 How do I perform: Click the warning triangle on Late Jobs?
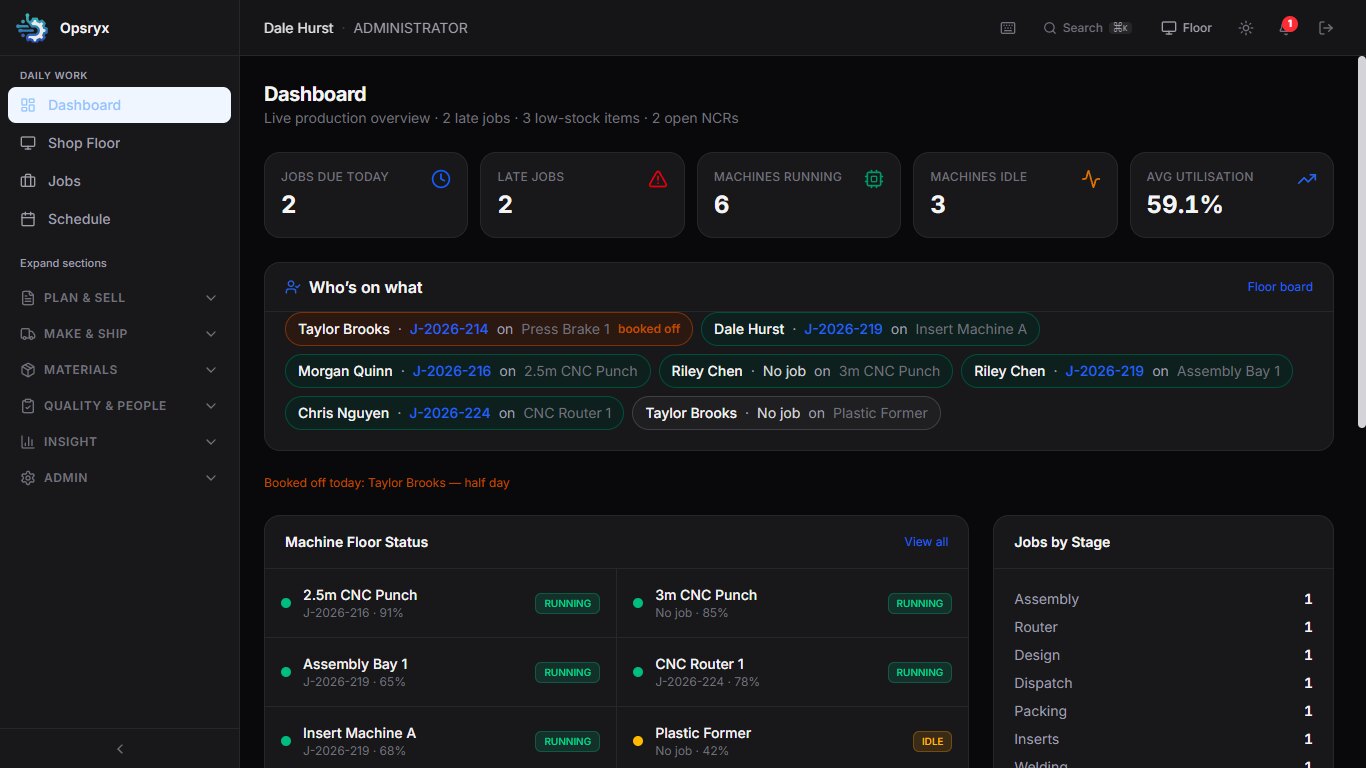tap(658, 179)
